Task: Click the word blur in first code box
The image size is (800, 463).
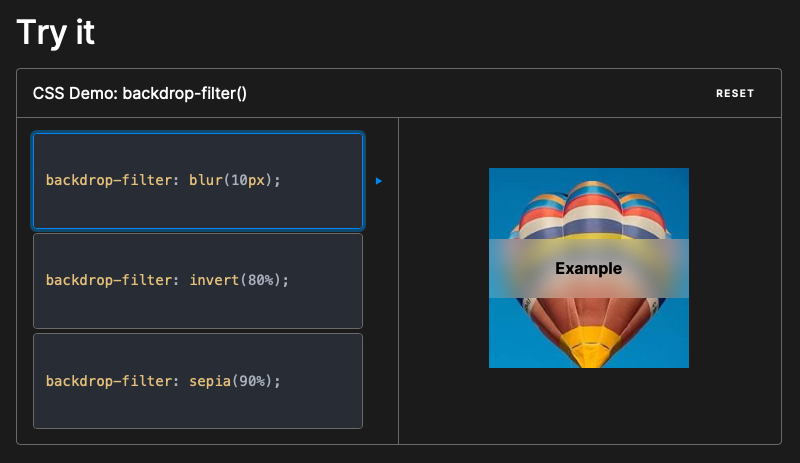Action: (206, 180)
